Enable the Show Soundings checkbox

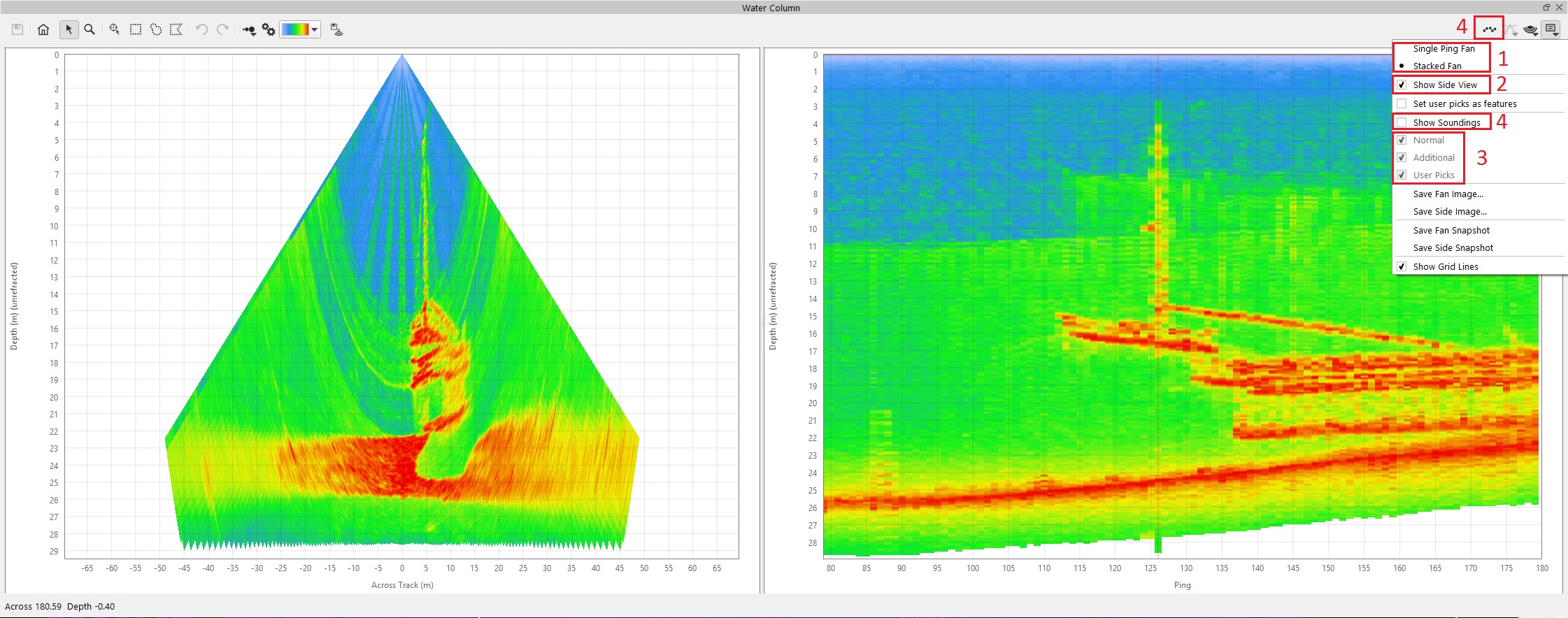coord(1402,122)
